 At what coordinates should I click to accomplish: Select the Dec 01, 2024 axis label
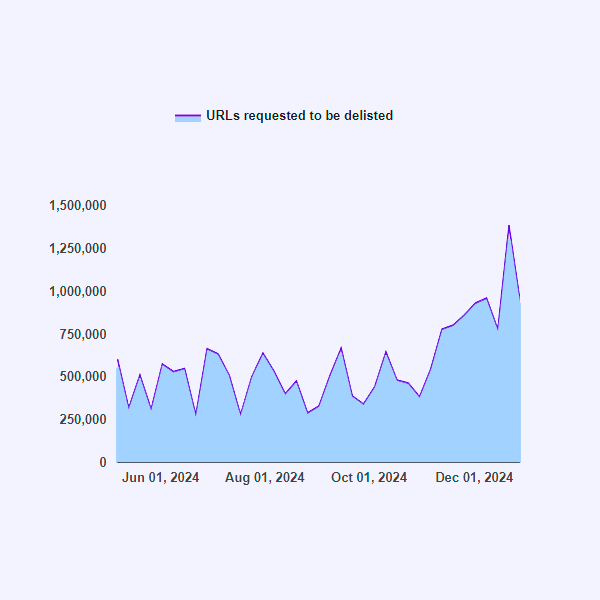coord(474,478)
